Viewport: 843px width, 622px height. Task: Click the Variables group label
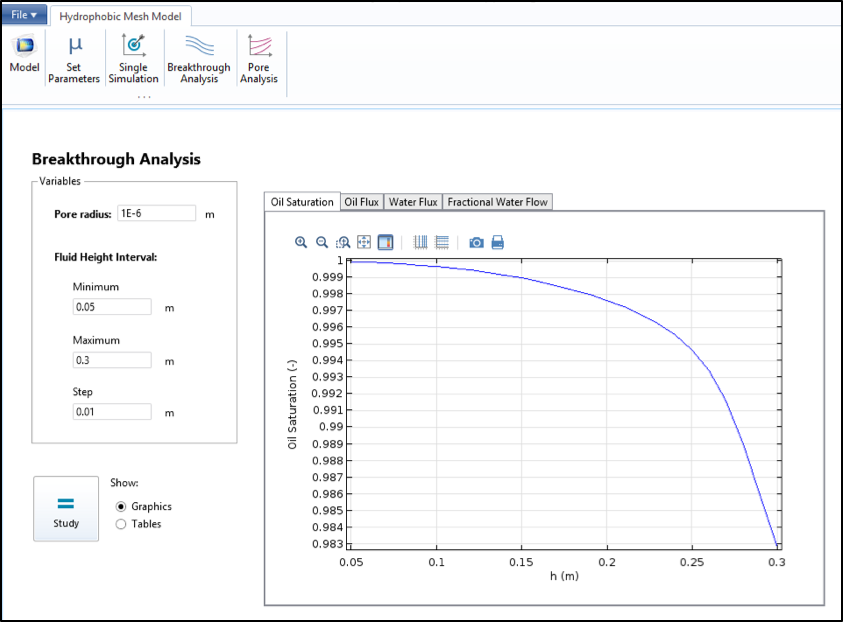point(60,181)
